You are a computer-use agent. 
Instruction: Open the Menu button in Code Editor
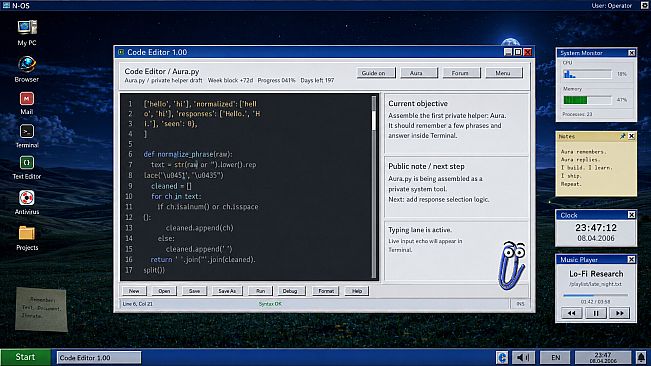click(x=503, y=73)
